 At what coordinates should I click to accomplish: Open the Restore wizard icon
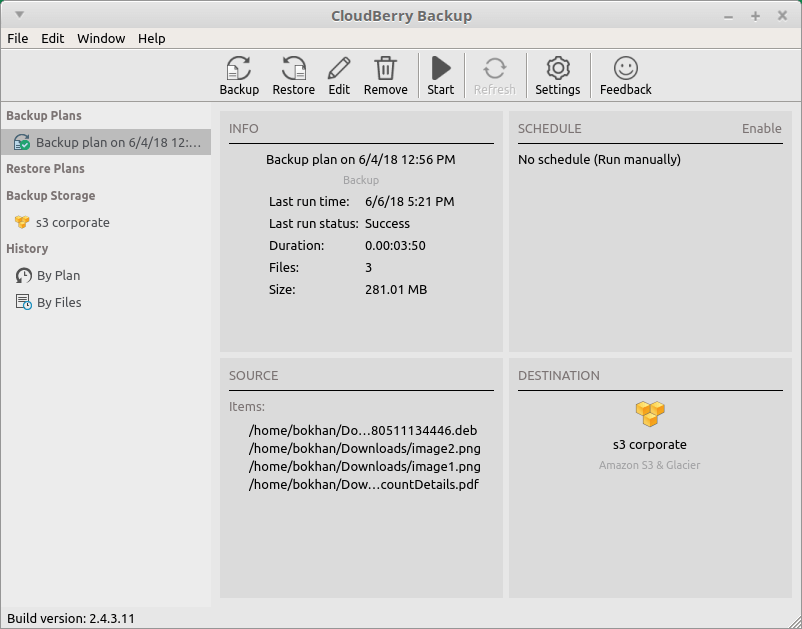pos(293,69)
